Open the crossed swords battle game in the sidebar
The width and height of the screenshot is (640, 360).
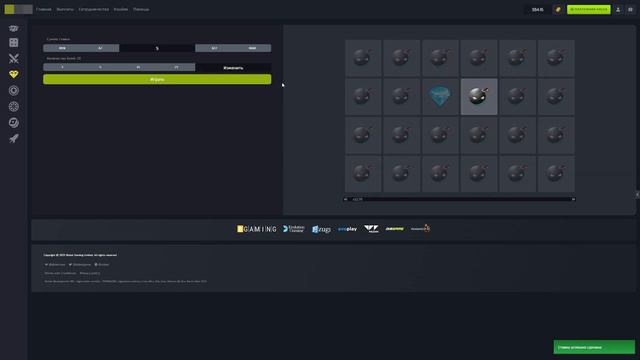(x=13, y=58)
